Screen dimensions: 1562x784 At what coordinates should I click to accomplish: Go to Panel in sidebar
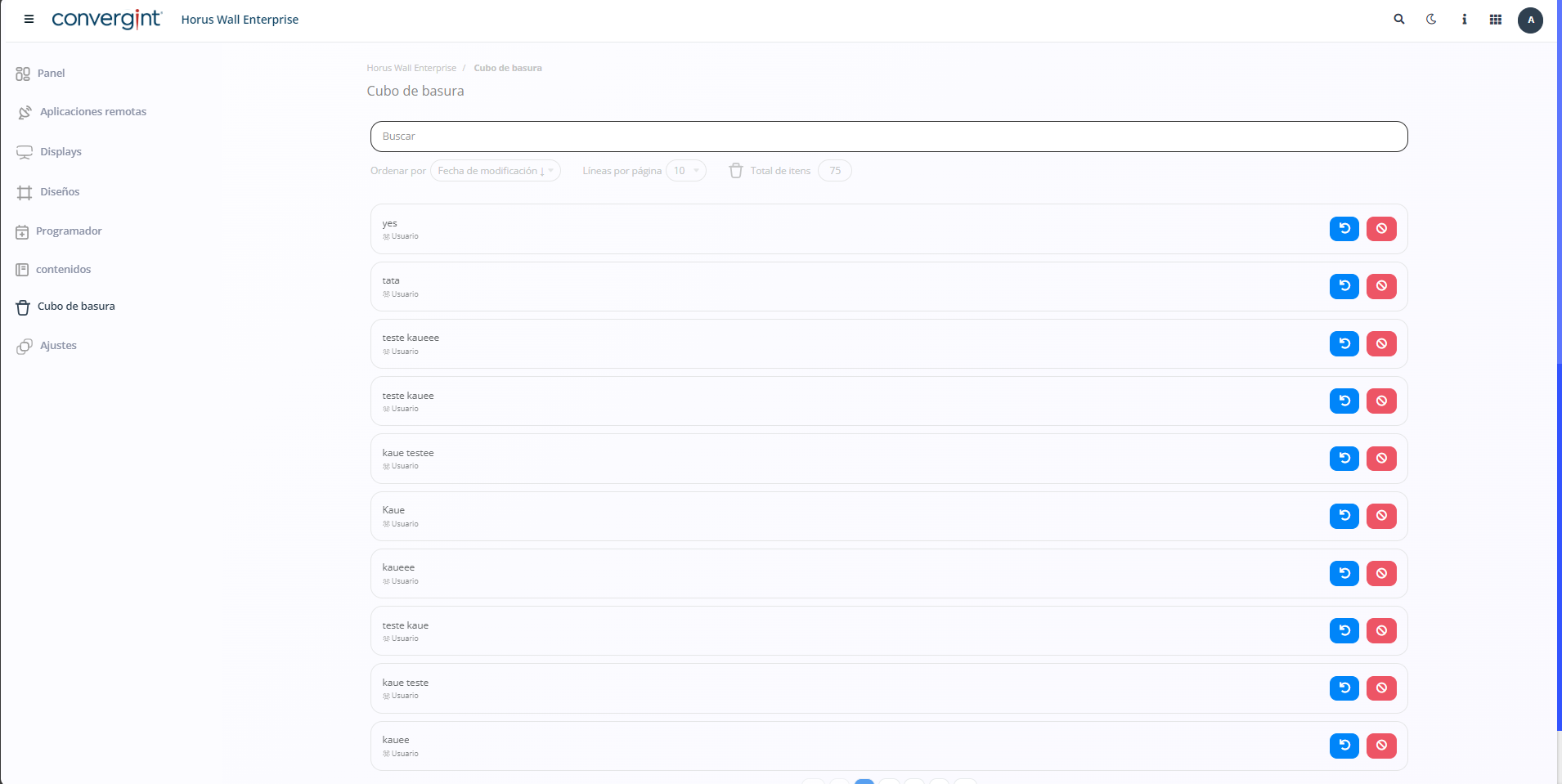[x=51, y=74]
